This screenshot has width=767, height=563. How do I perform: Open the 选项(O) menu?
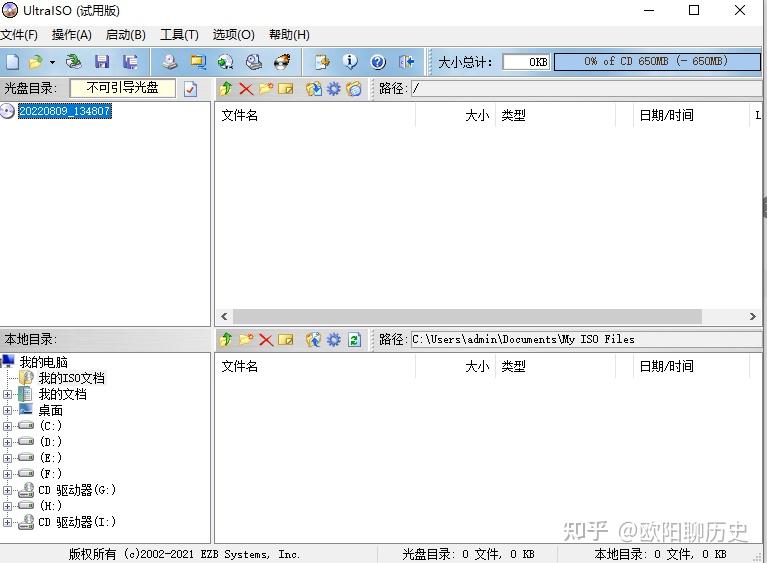pos(234,35)
